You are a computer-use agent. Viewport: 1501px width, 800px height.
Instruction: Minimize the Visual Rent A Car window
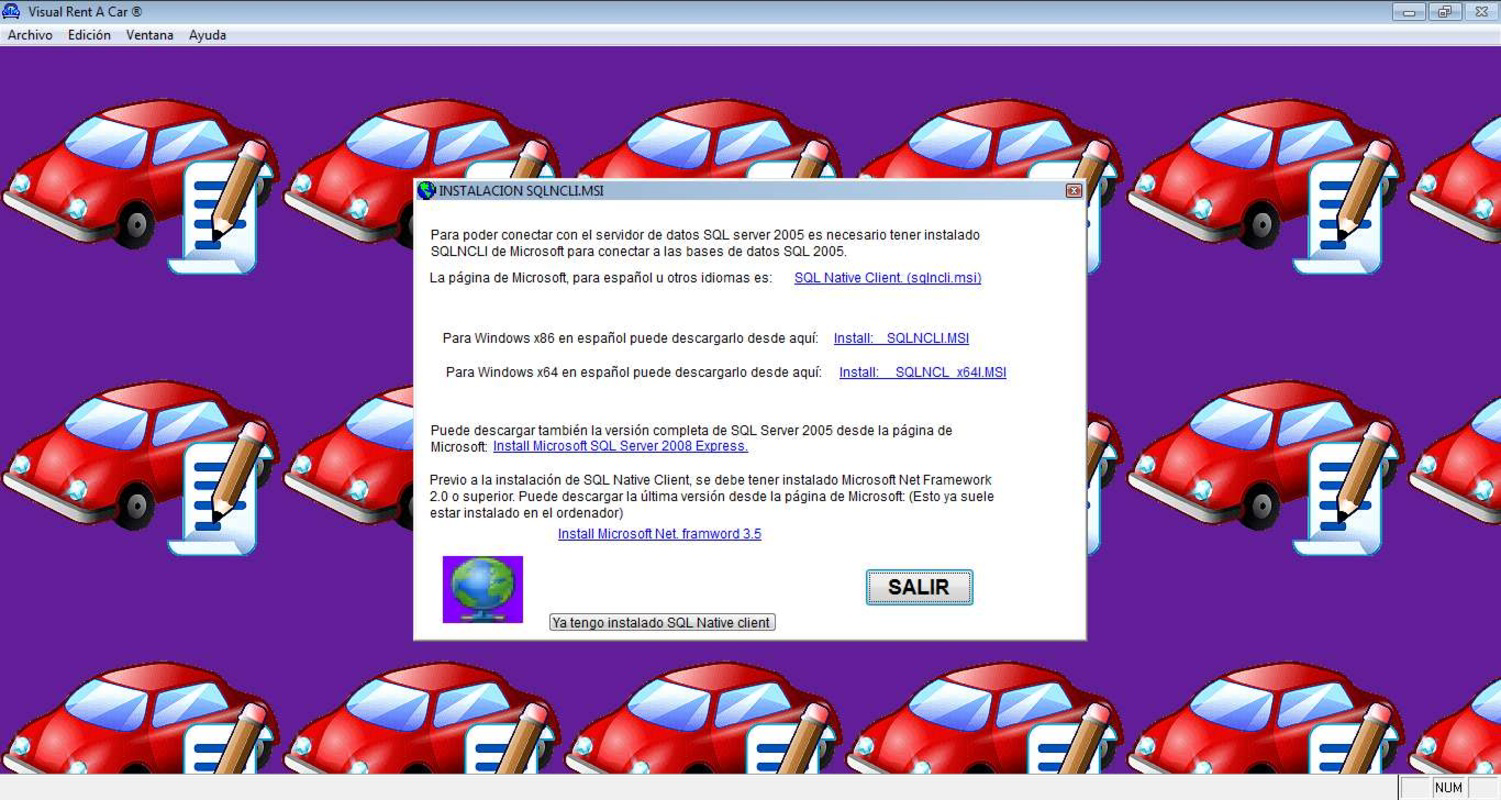pos(1409,11)
